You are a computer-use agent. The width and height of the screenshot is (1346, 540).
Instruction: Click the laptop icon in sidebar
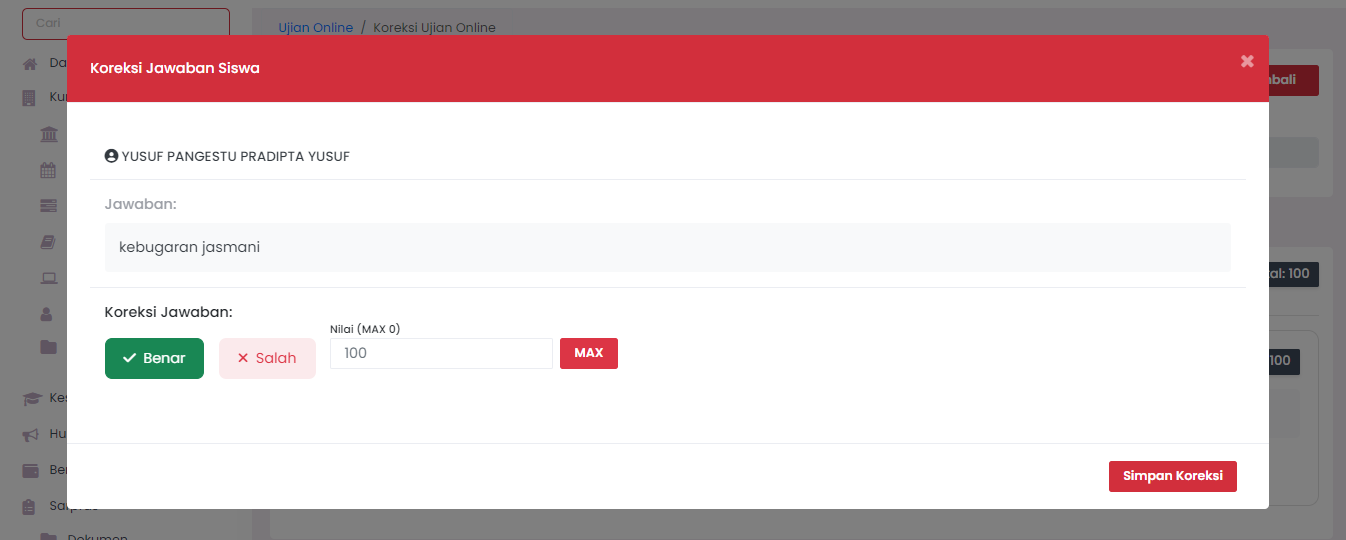tap(48, 278)
